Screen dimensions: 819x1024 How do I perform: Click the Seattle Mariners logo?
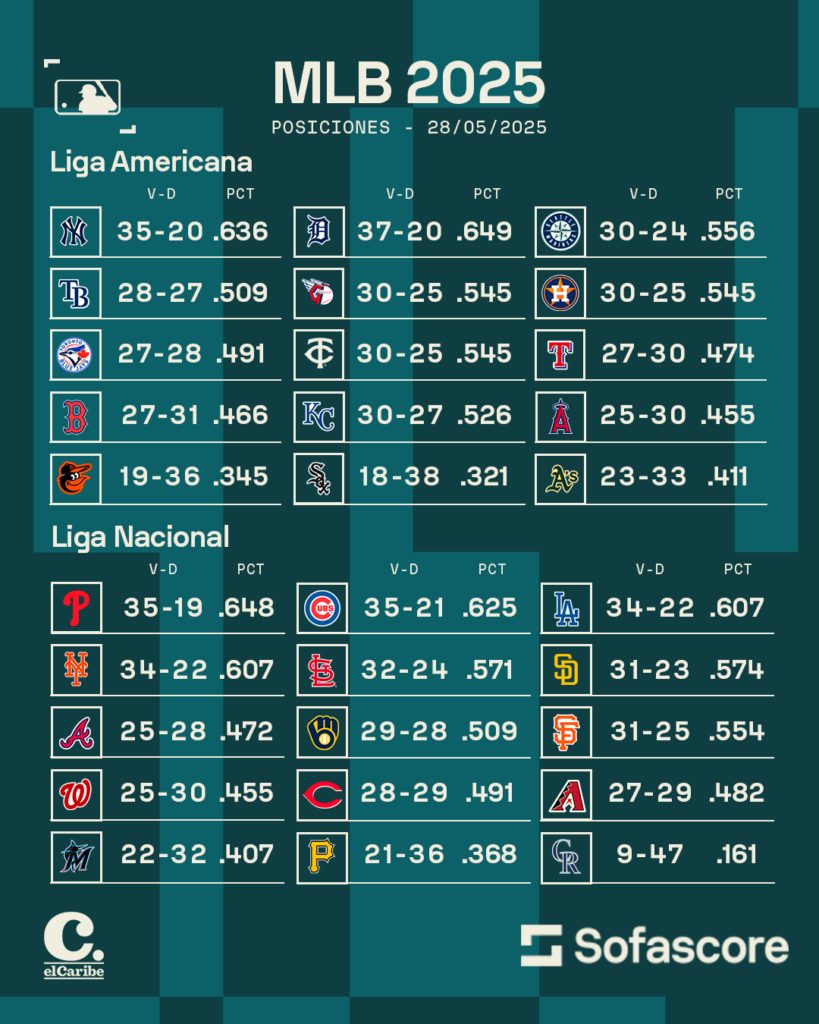pos(560,232)
